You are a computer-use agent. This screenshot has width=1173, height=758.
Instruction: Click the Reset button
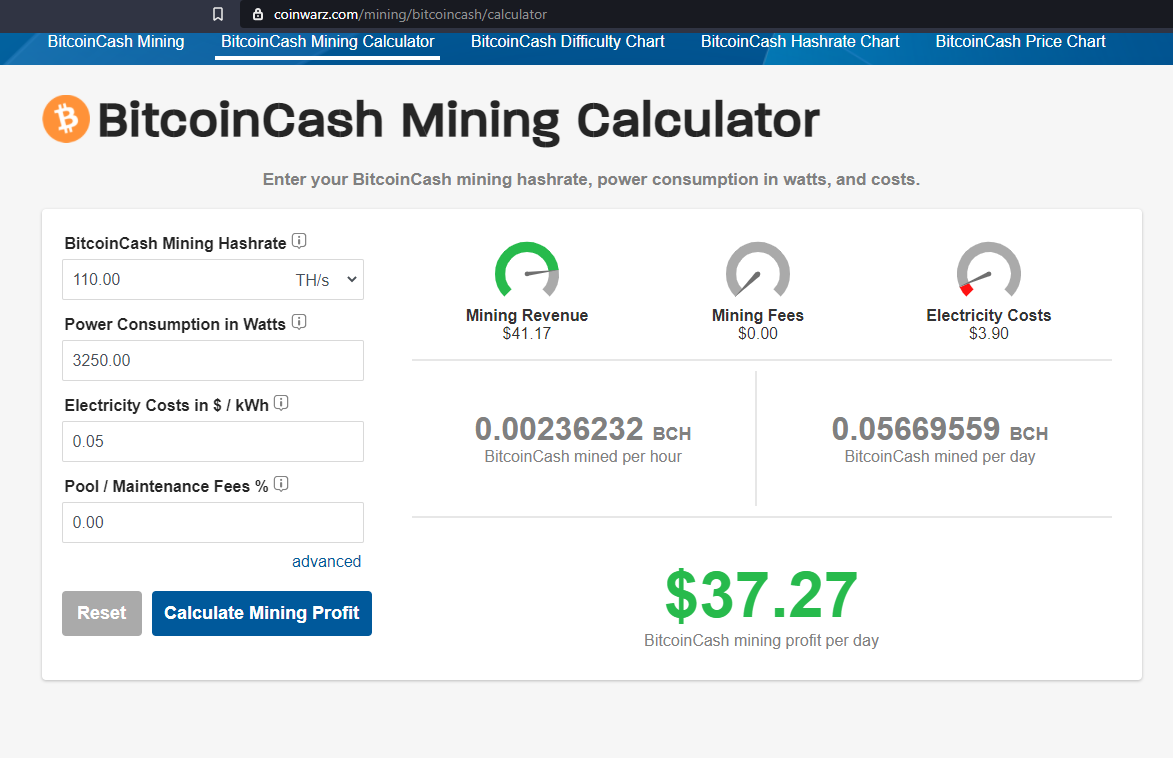coord(102,614)
